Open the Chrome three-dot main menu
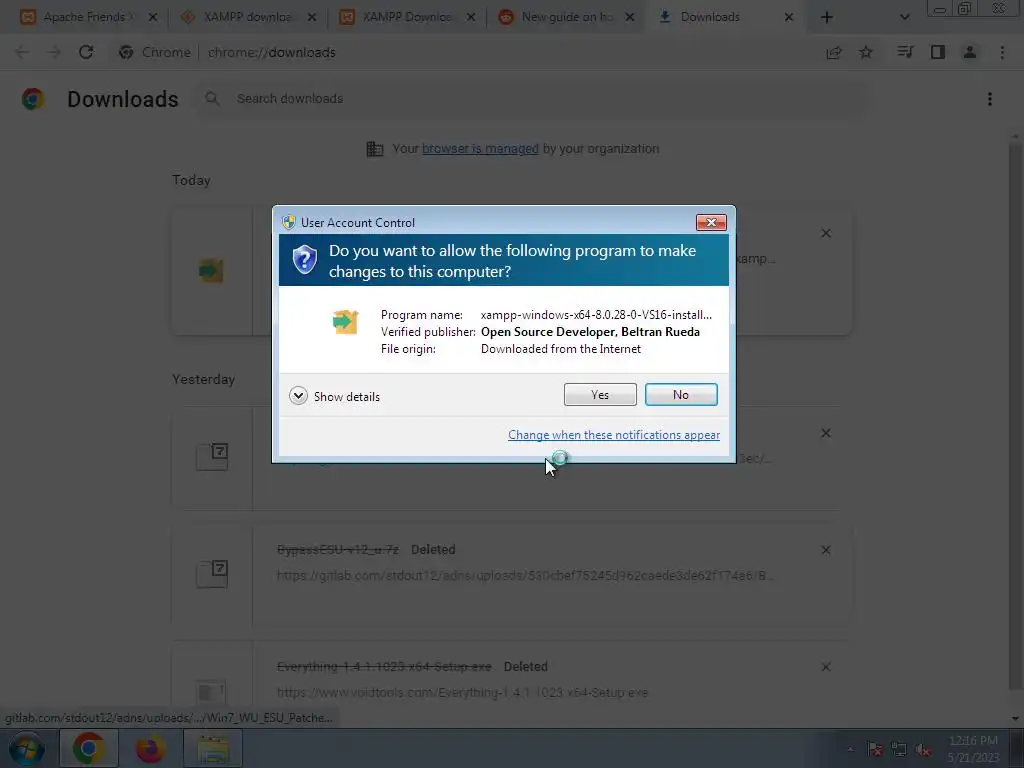 click(x=1002, y=52)
